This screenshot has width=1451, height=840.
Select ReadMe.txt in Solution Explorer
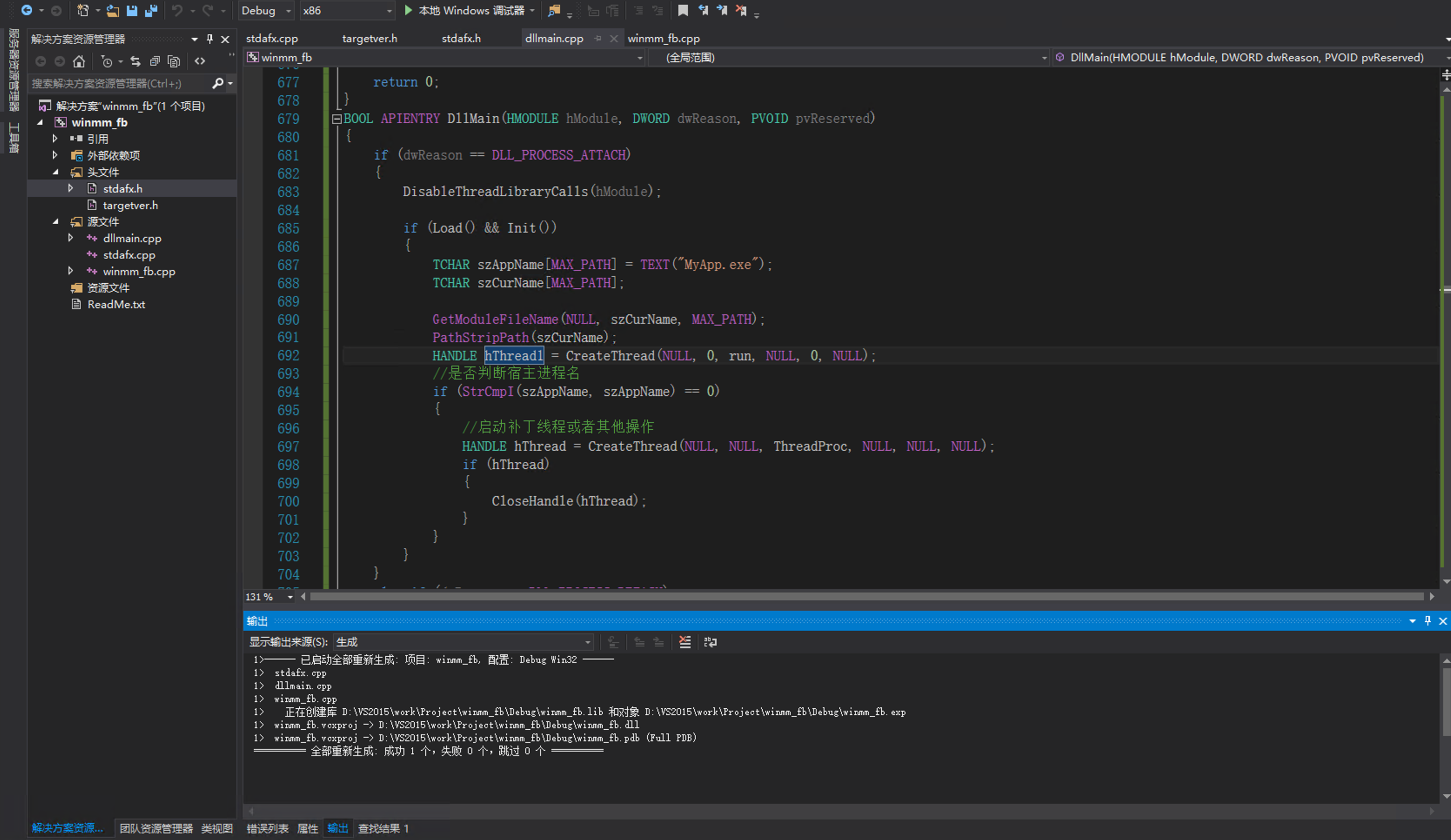pos(116,305)
